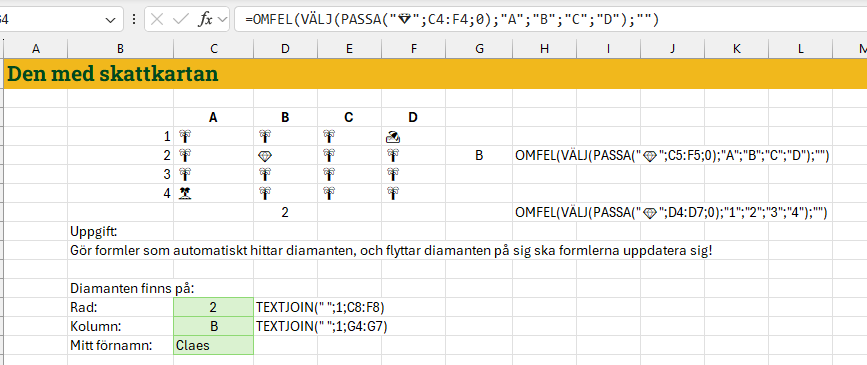The image size is (867, 365).
Task: Click the confirm checkmark in formula bar
Action: pos(181,20)
